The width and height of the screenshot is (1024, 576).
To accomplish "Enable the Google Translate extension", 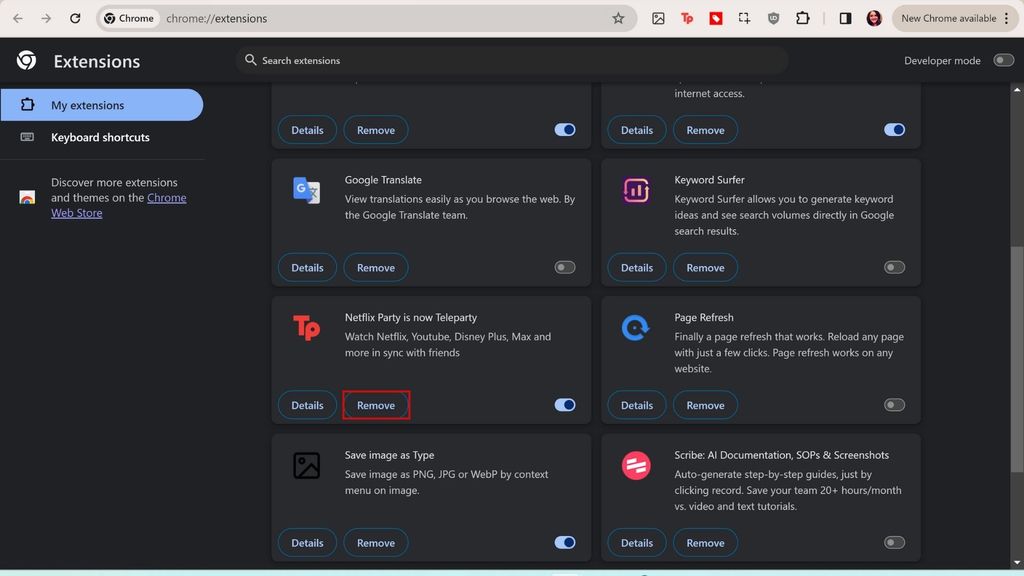I will pos(564,267).
